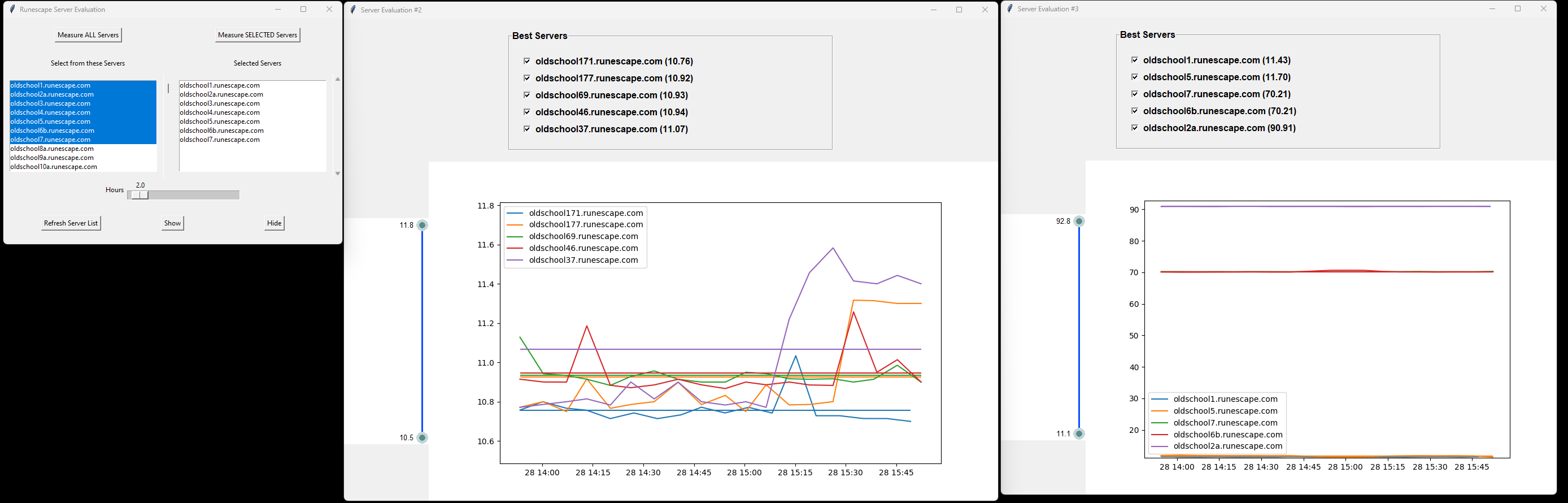Screen dimensions: 1568x503
Task: Click the Refresh Server List button
Action: [71, 223]
